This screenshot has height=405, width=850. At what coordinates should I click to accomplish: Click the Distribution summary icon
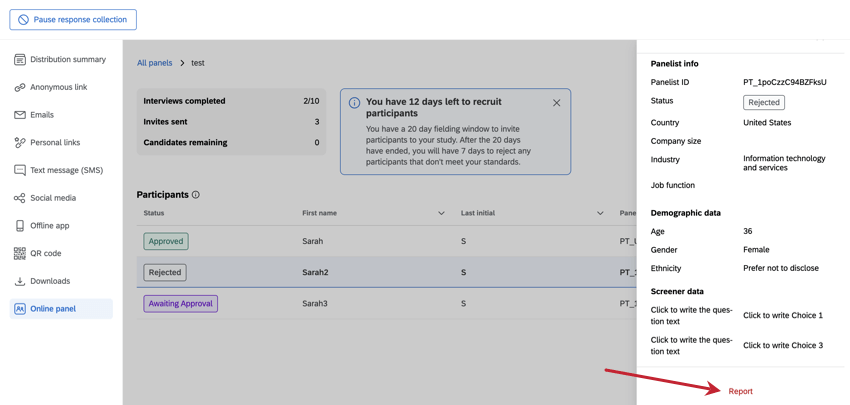click(20, 60)
